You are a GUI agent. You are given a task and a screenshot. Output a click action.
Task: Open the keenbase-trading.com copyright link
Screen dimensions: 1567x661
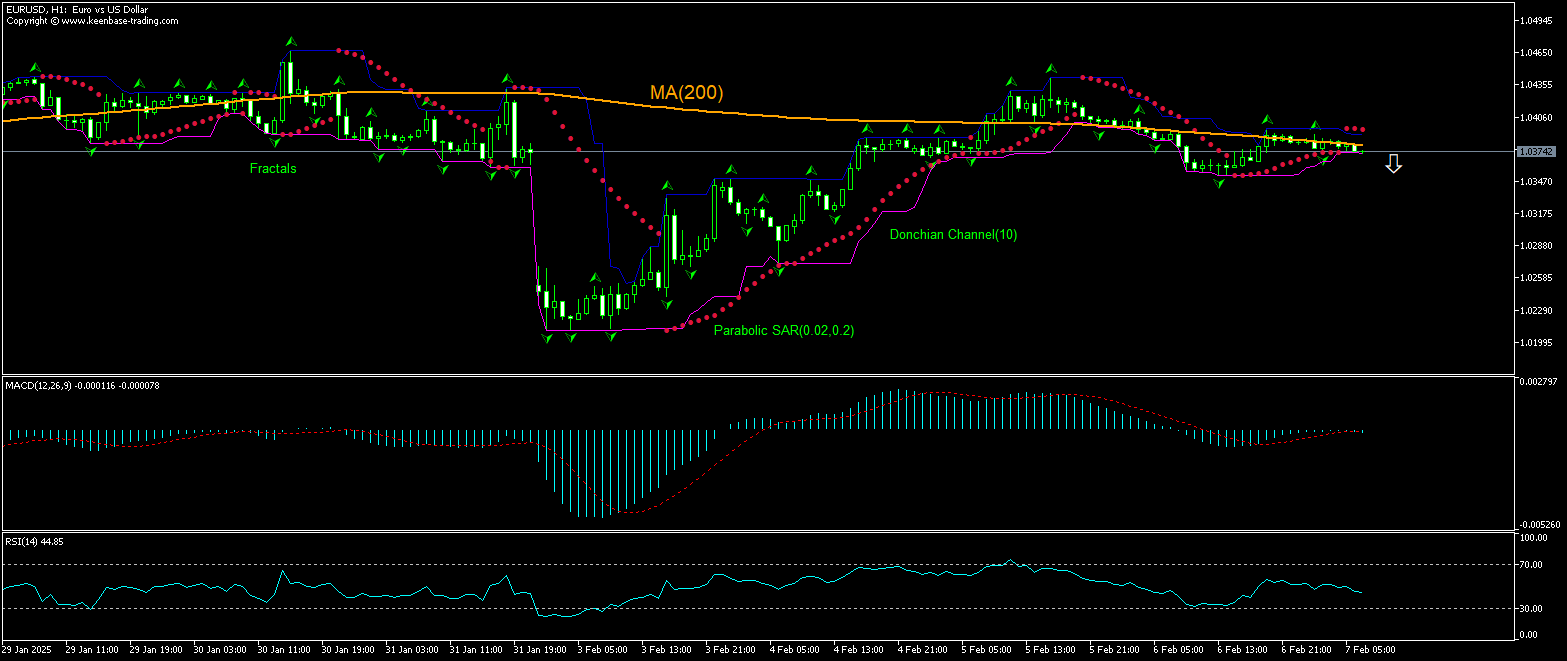[92, 21]
